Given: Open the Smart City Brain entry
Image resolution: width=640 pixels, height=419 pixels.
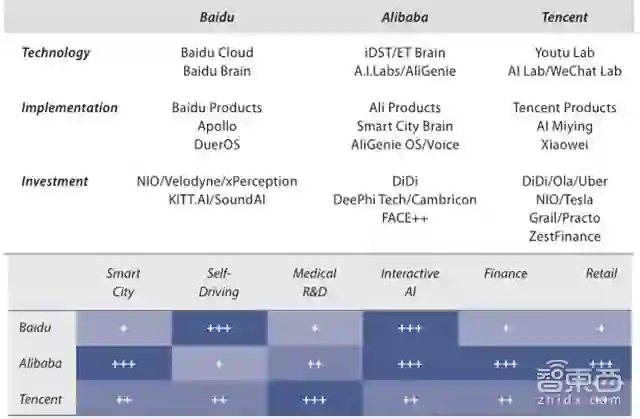Looking at the screenshot, I should point(405,126).
